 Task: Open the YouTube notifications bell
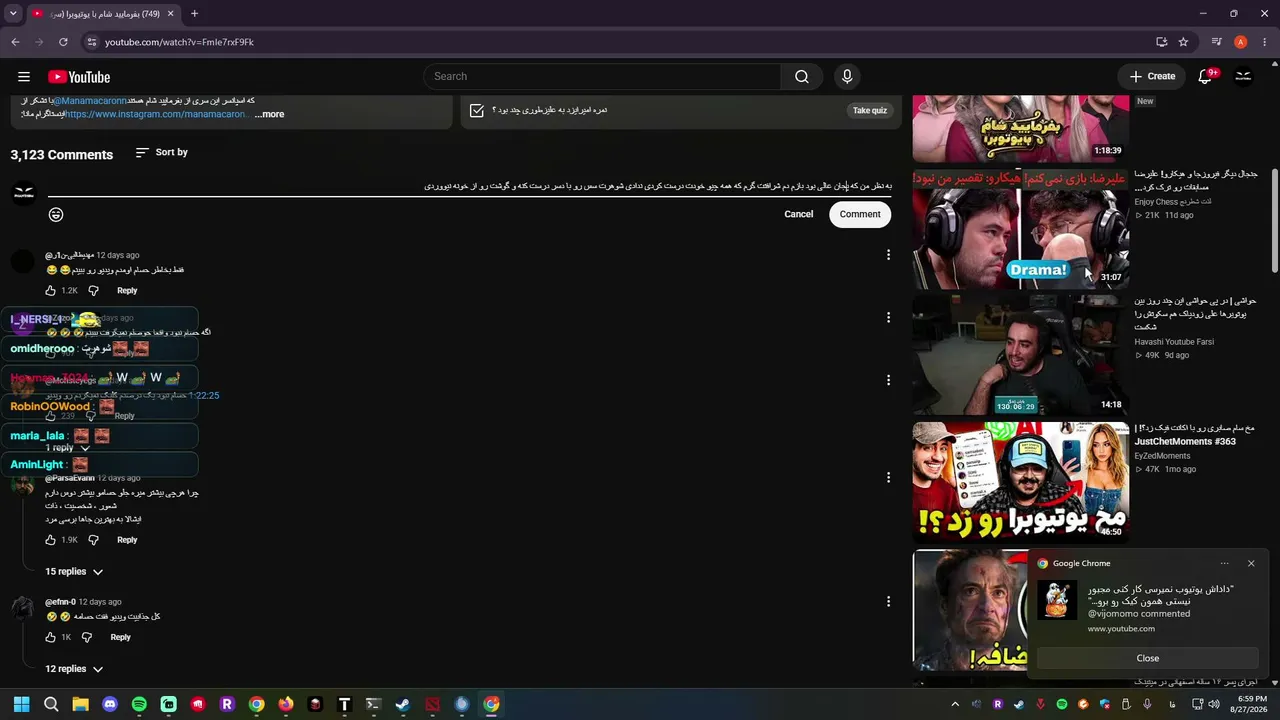(1205, 77)
